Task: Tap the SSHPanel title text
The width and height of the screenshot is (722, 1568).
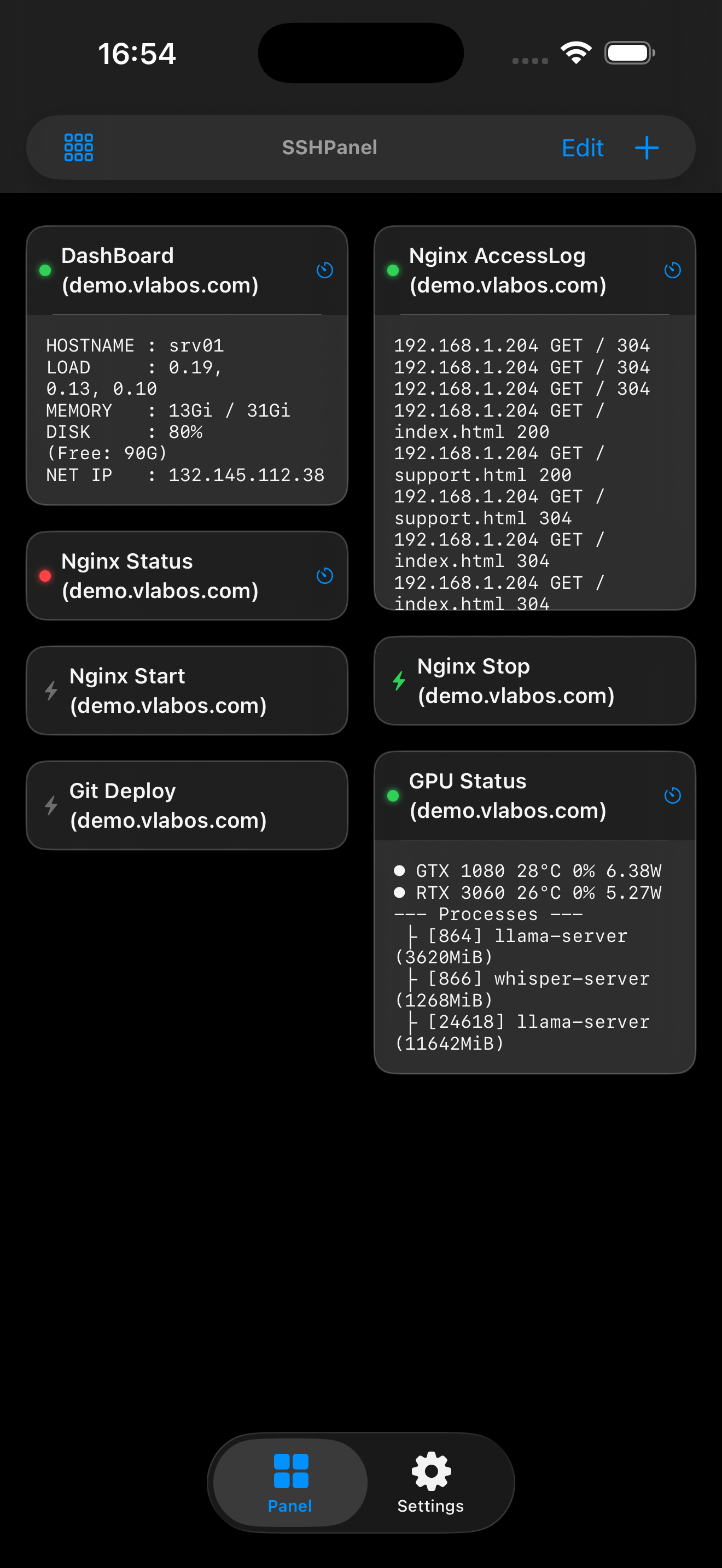Action: pos(329,147)
